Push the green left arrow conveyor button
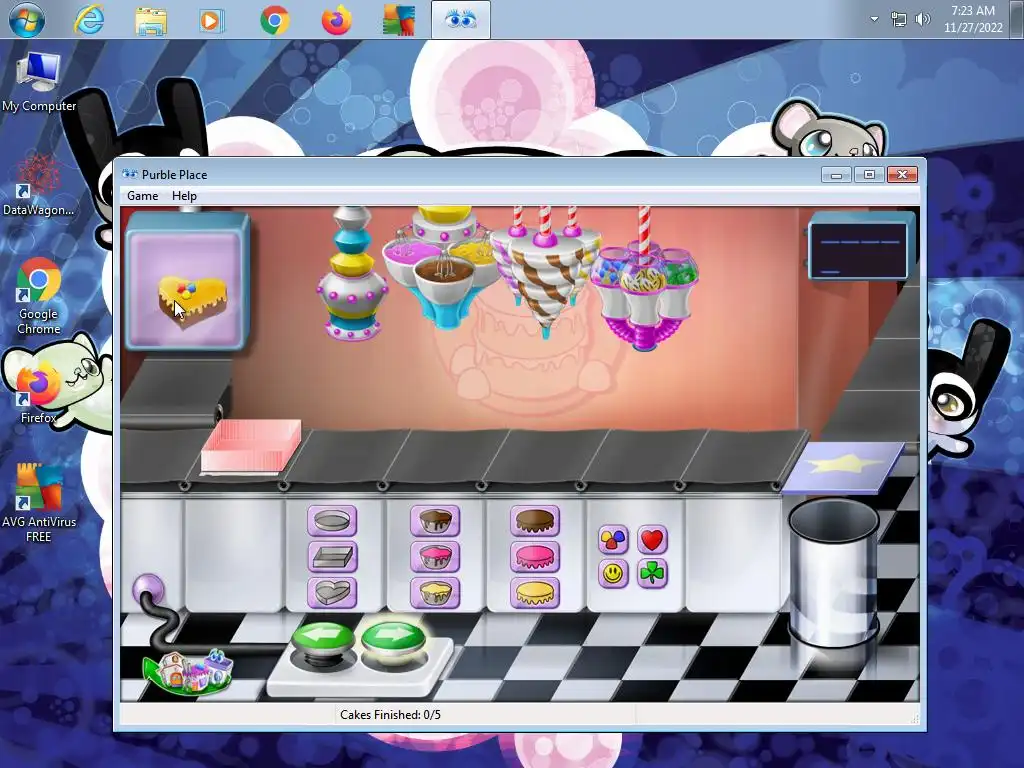This screenshot has width=1024, height=768. [x=323, y=641]
